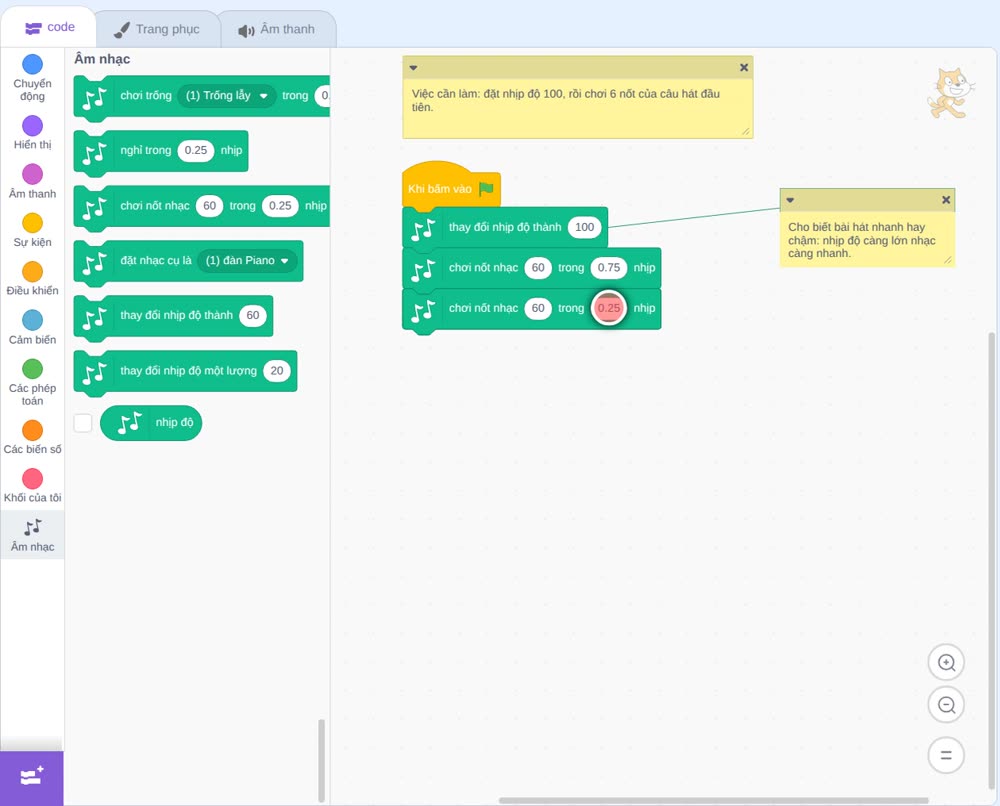Viewport: 1000px width, 806px height.
Task: Click the block palette vertical scrollbar
Action: [321, 760]
